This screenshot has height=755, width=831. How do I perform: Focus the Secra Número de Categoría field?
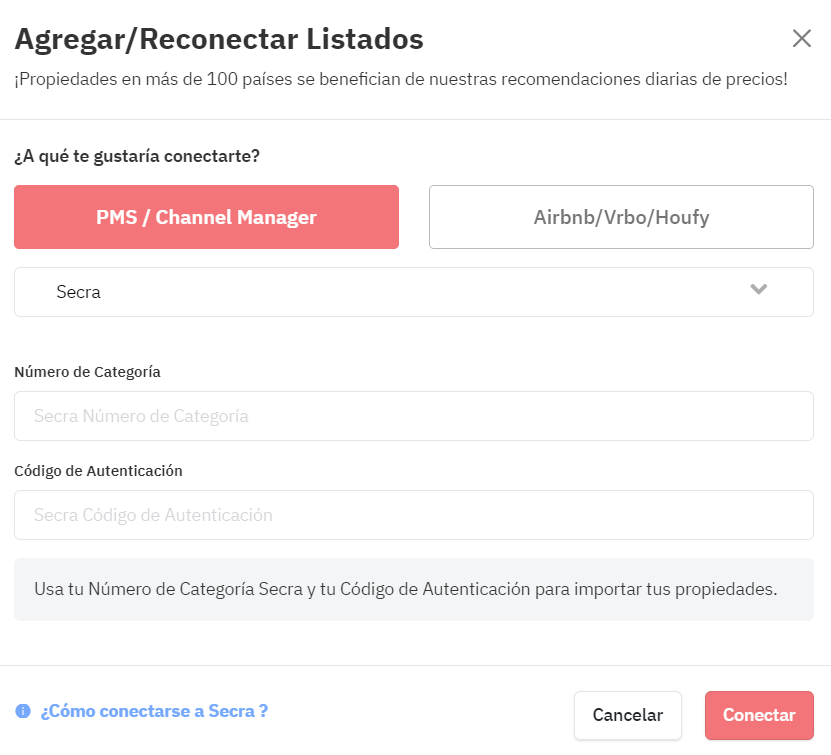click(413, 416)
